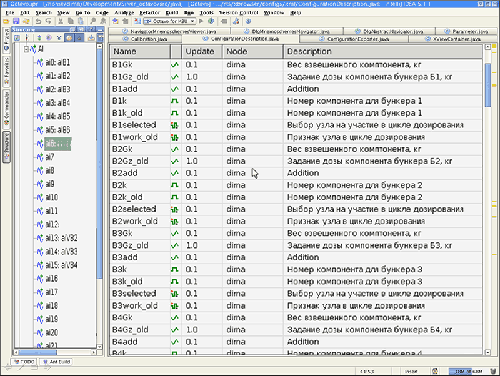Click the Replace icon next to Find
The width and height of the screenshot is (500, 376).
click(103, 21)
